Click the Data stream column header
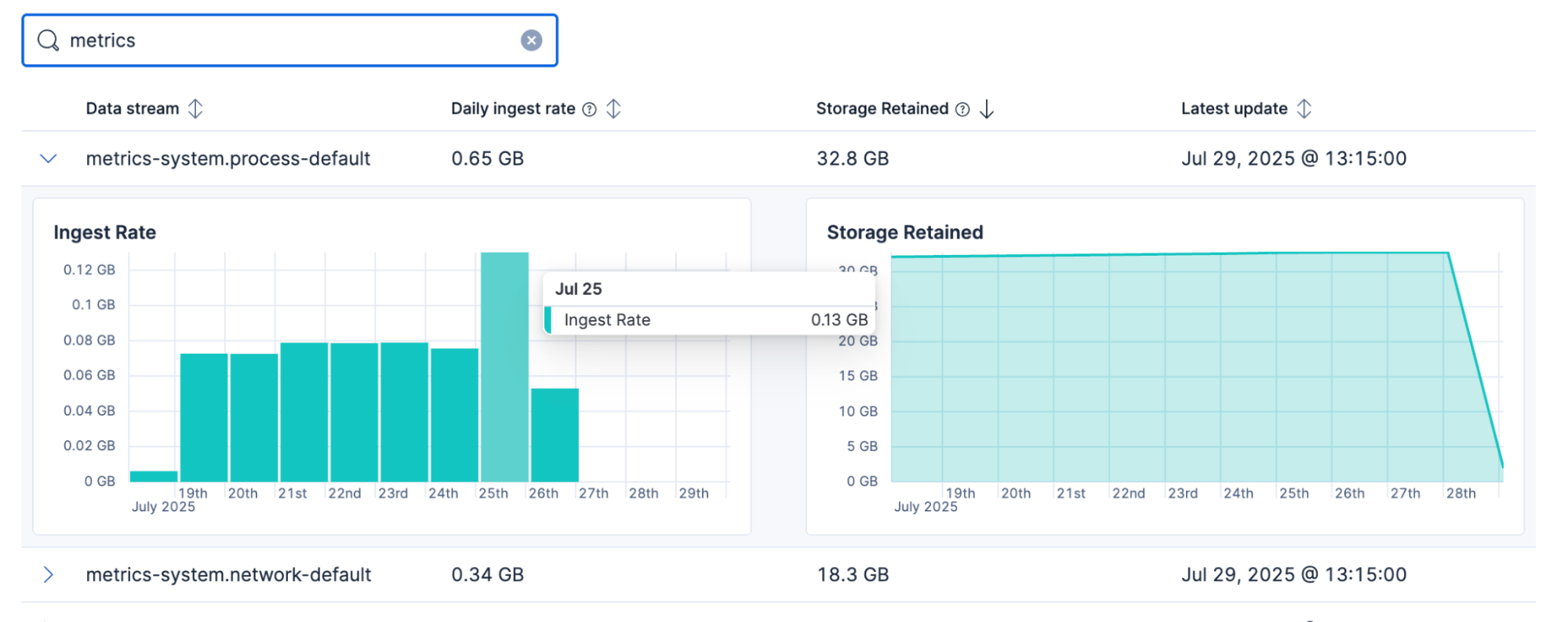 coord(133,108)
